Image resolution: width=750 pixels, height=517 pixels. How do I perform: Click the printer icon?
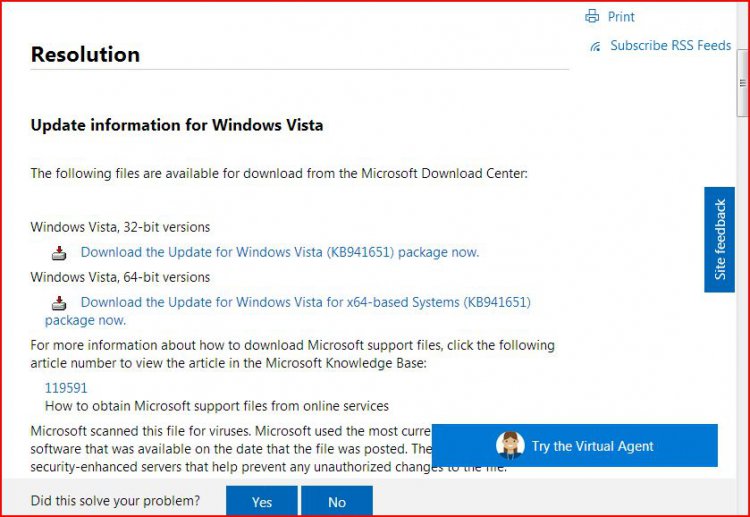pyautogui.click(x=592, y=17)
